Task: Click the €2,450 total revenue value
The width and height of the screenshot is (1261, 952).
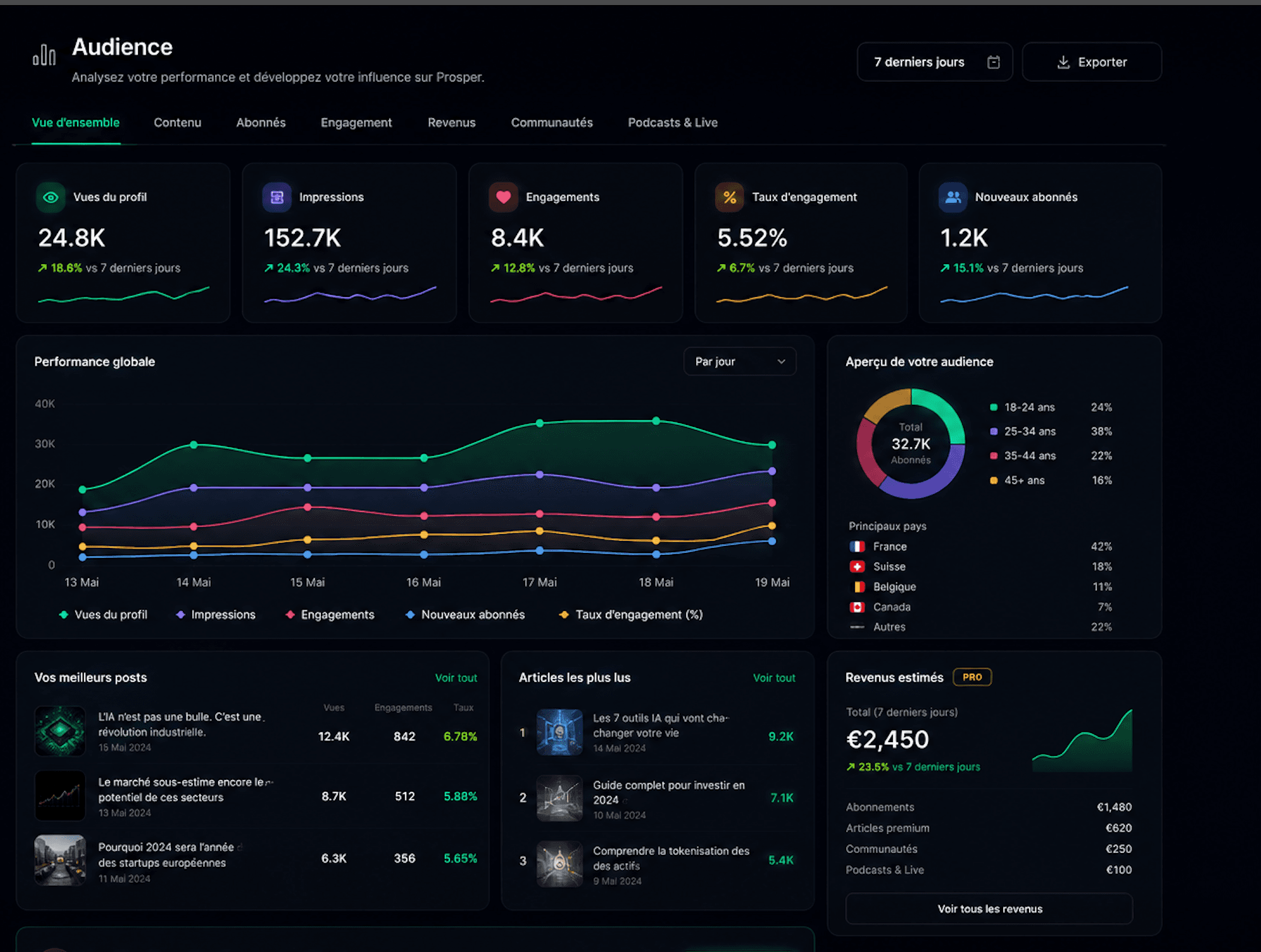Action: (888, 740)
